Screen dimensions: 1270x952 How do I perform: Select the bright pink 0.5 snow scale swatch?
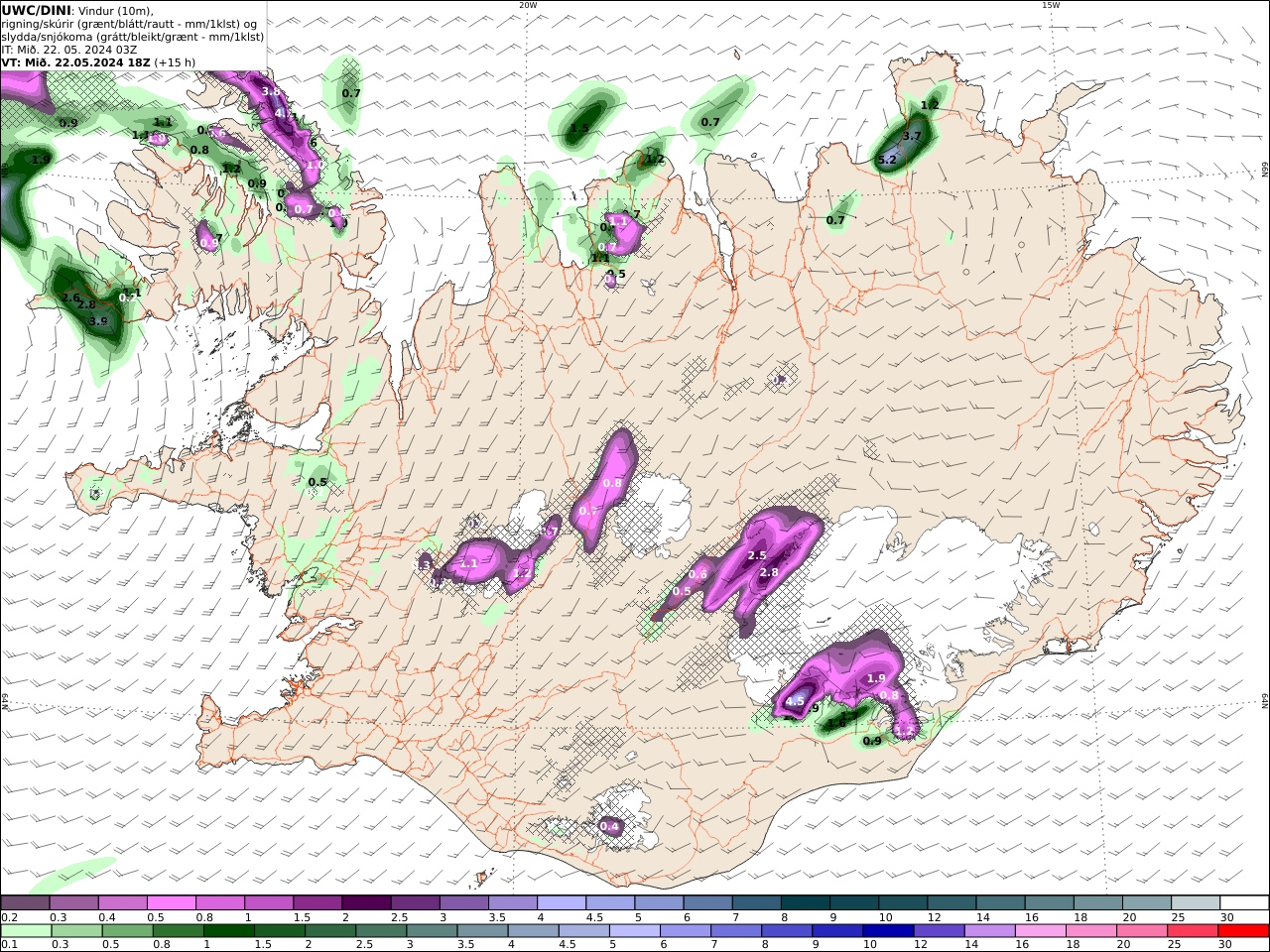point(171,903)
